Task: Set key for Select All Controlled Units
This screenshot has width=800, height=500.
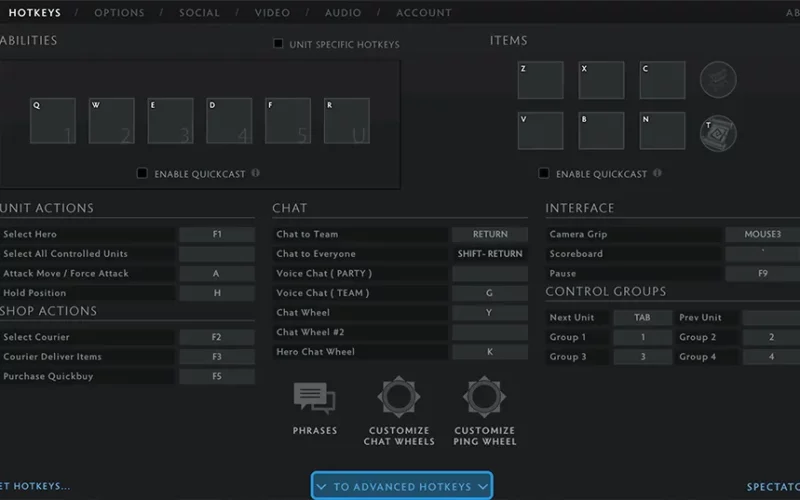Action: [217, 254]
